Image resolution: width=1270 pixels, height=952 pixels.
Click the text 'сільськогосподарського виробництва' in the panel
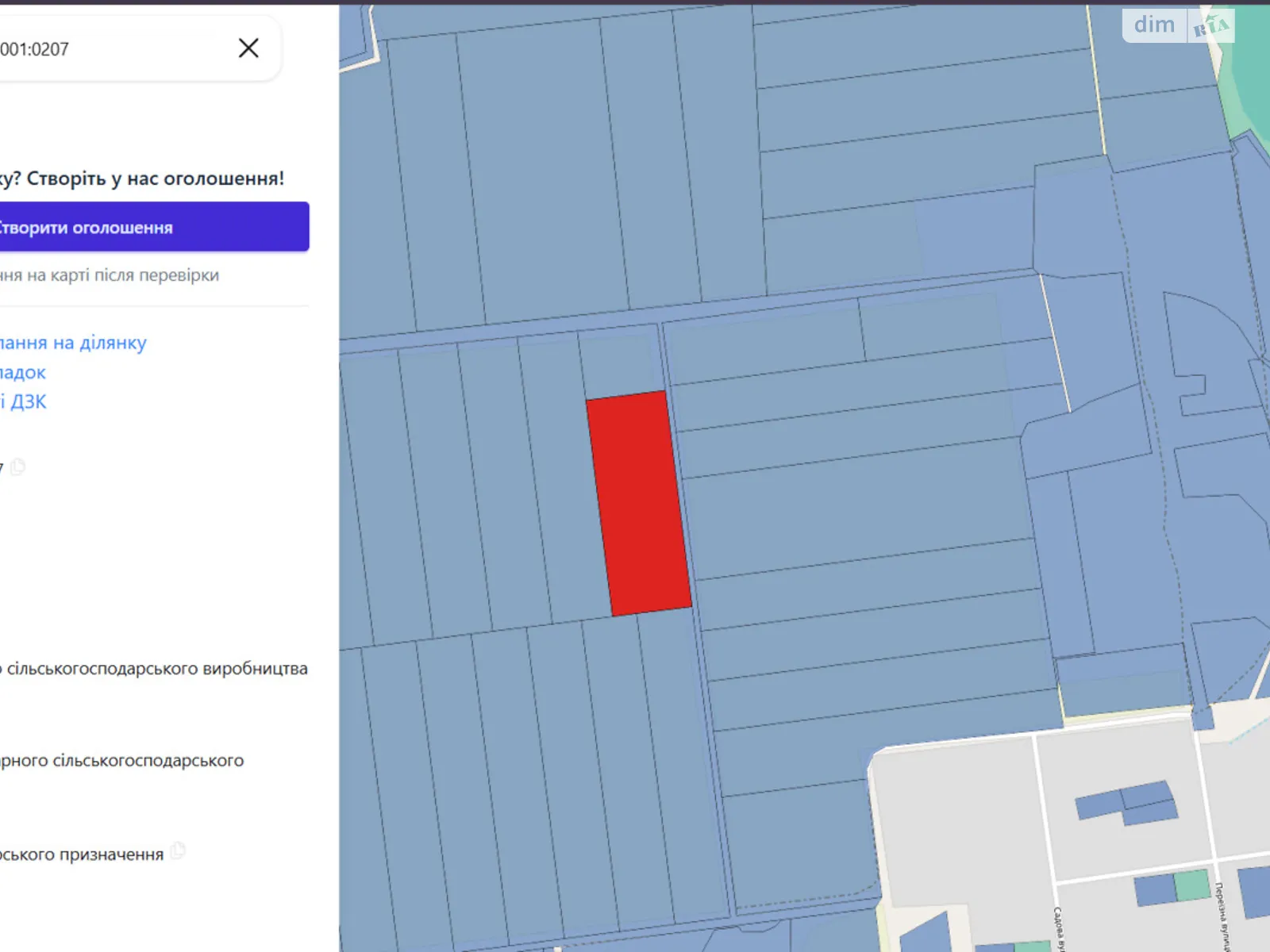point(156,669)
